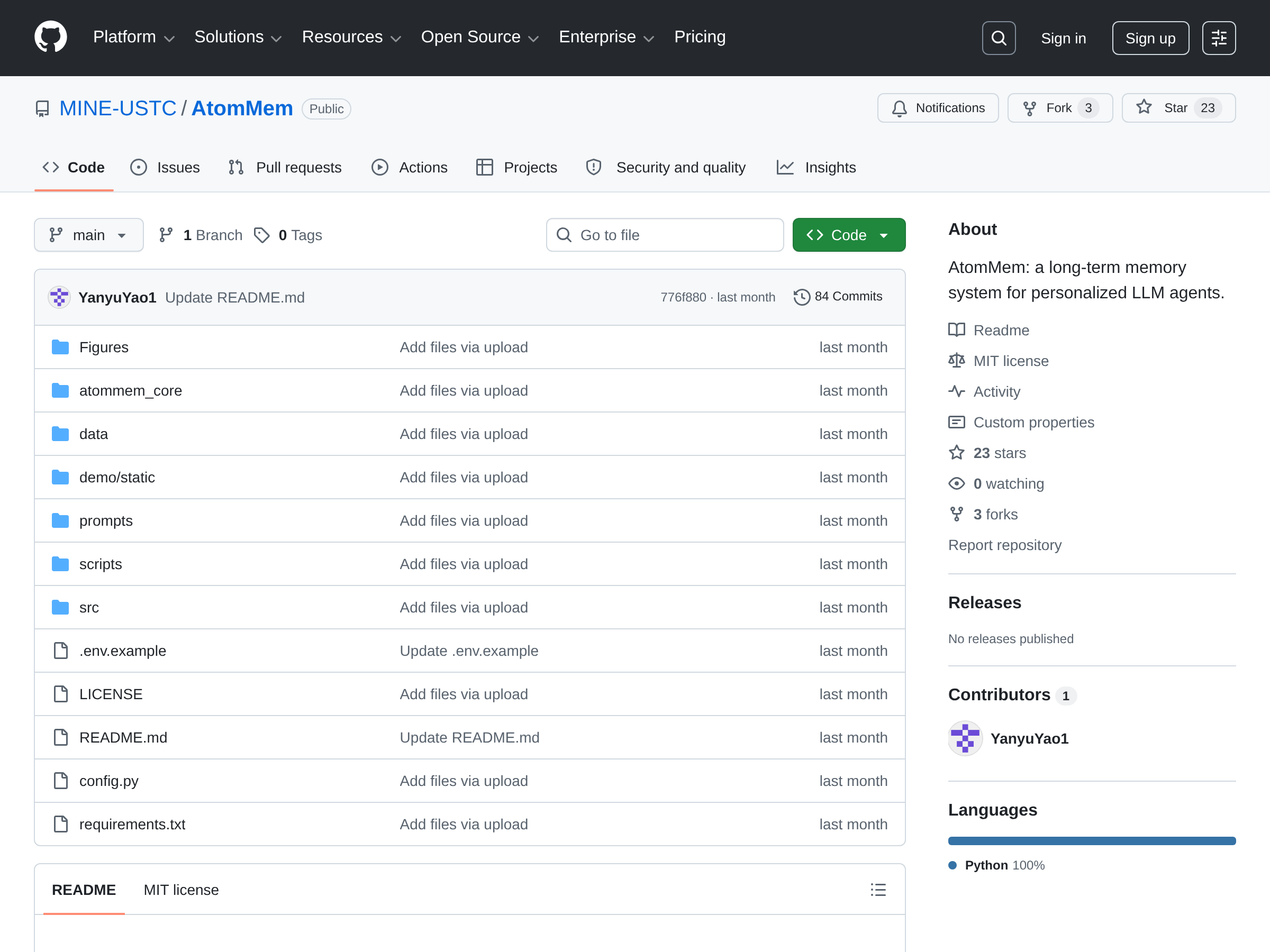Click YanyuYao1's contributor avatar
Image resolution: width=1270 pixels, height=952 pixels.
pyautogui.click(x=965, y=738)
